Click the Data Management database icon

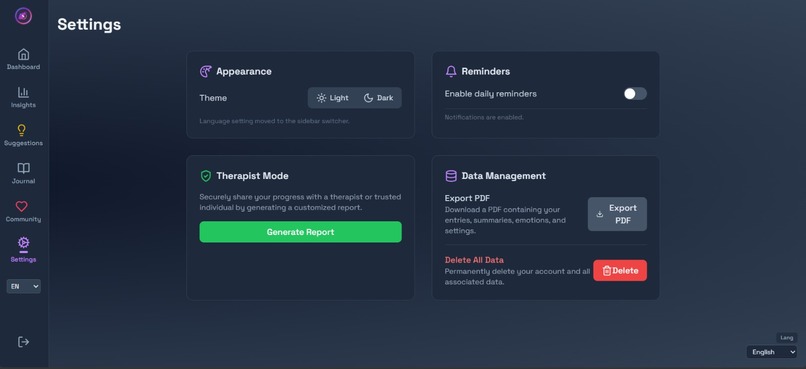coord(451,176)
